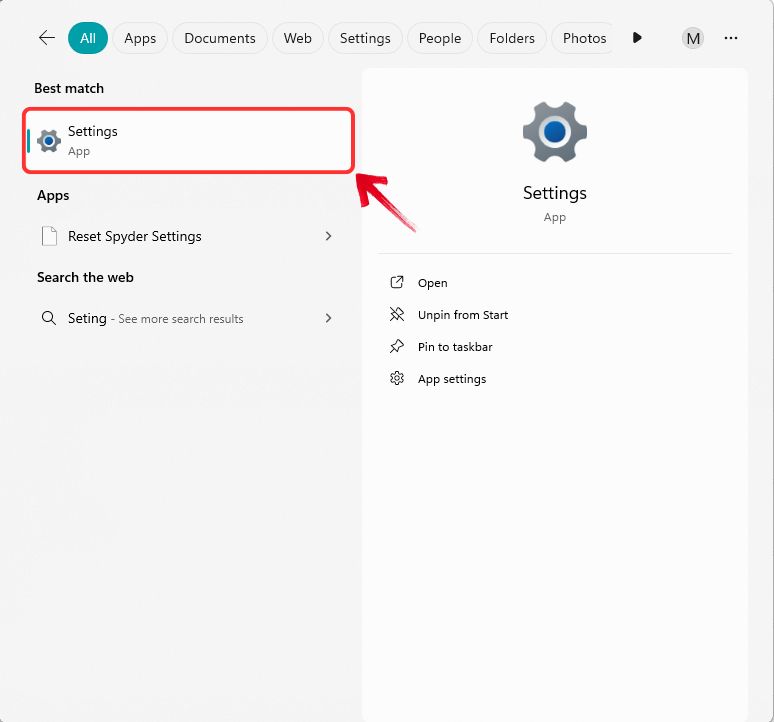
Task: Switch to the Folders filter tab
Action: pyautogui.click(x=512, y=38)
